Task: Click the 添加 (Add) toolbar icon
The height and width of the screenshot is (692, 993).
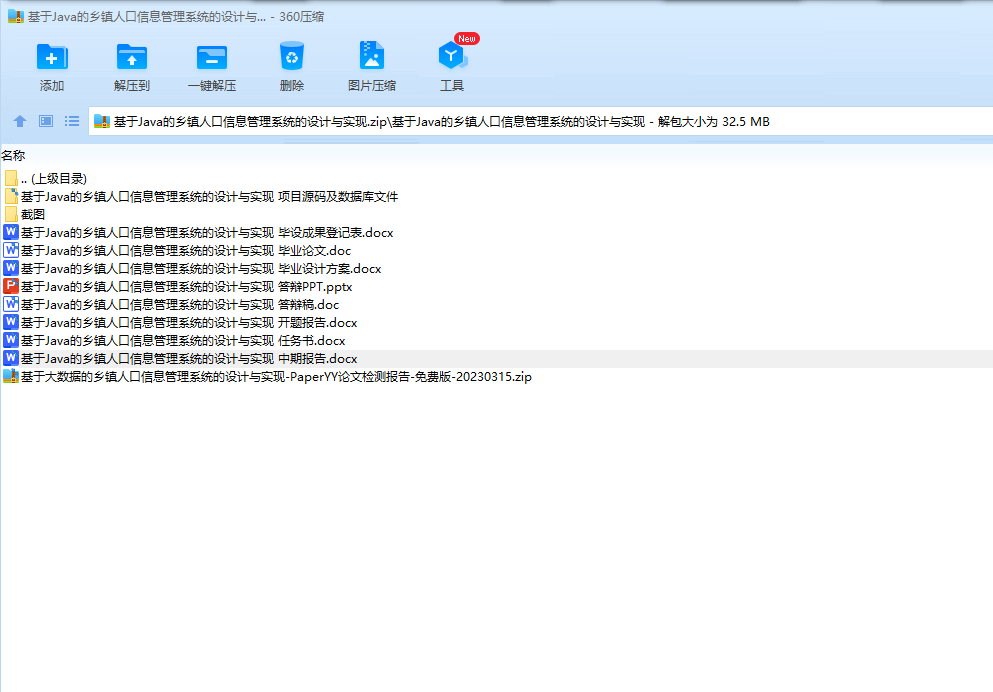Action: [52, 57]
